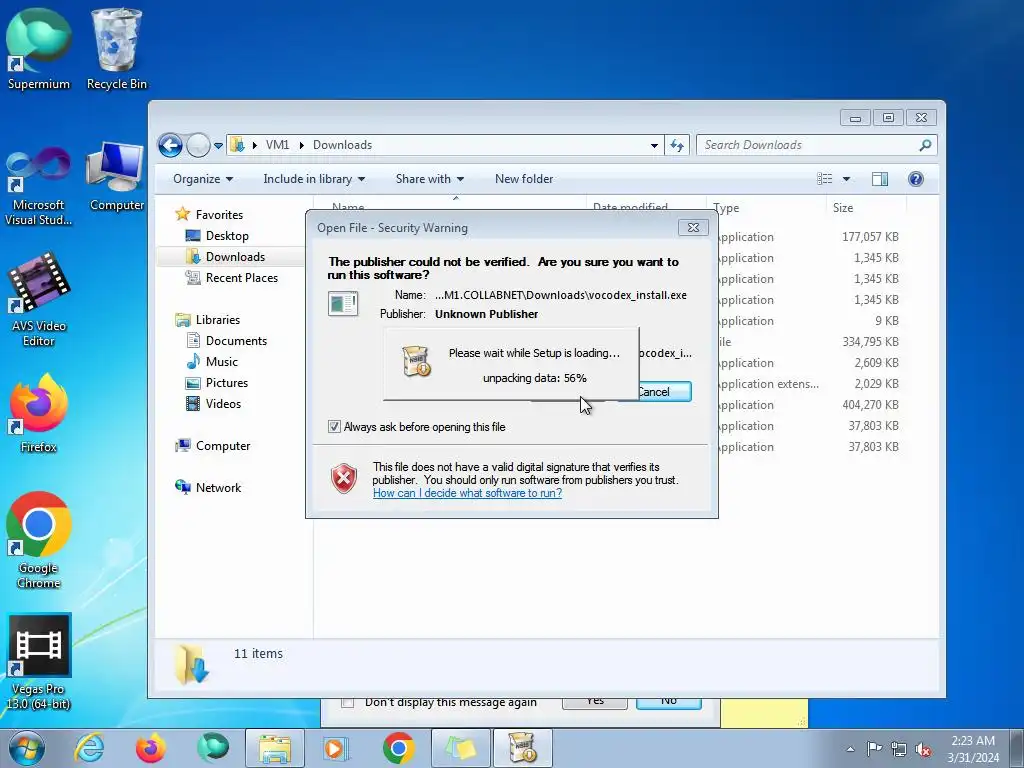Open the view options dropdown arrow
Image resolution: width=1024 pixels, height=768 pixels.
(846, 179)
